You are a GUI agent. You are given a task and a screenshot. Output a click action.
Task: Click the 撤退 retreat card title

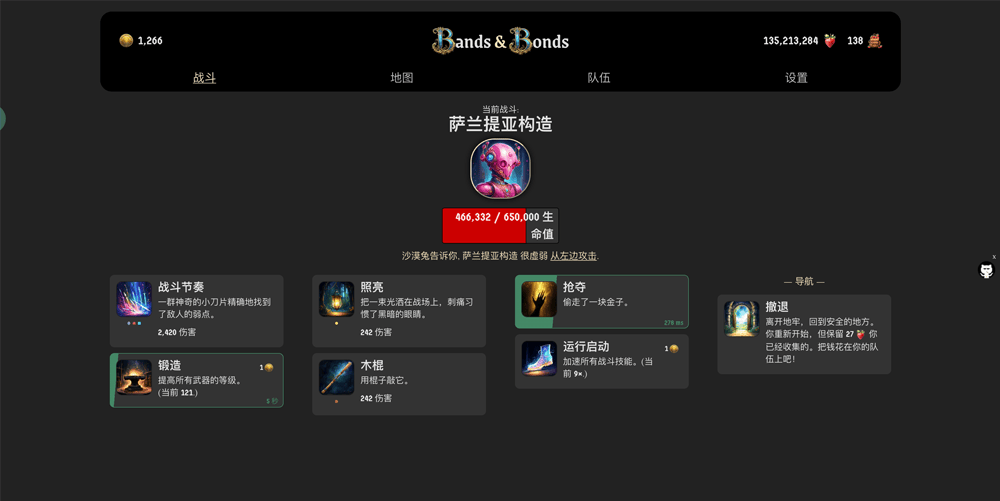(777, 307)
